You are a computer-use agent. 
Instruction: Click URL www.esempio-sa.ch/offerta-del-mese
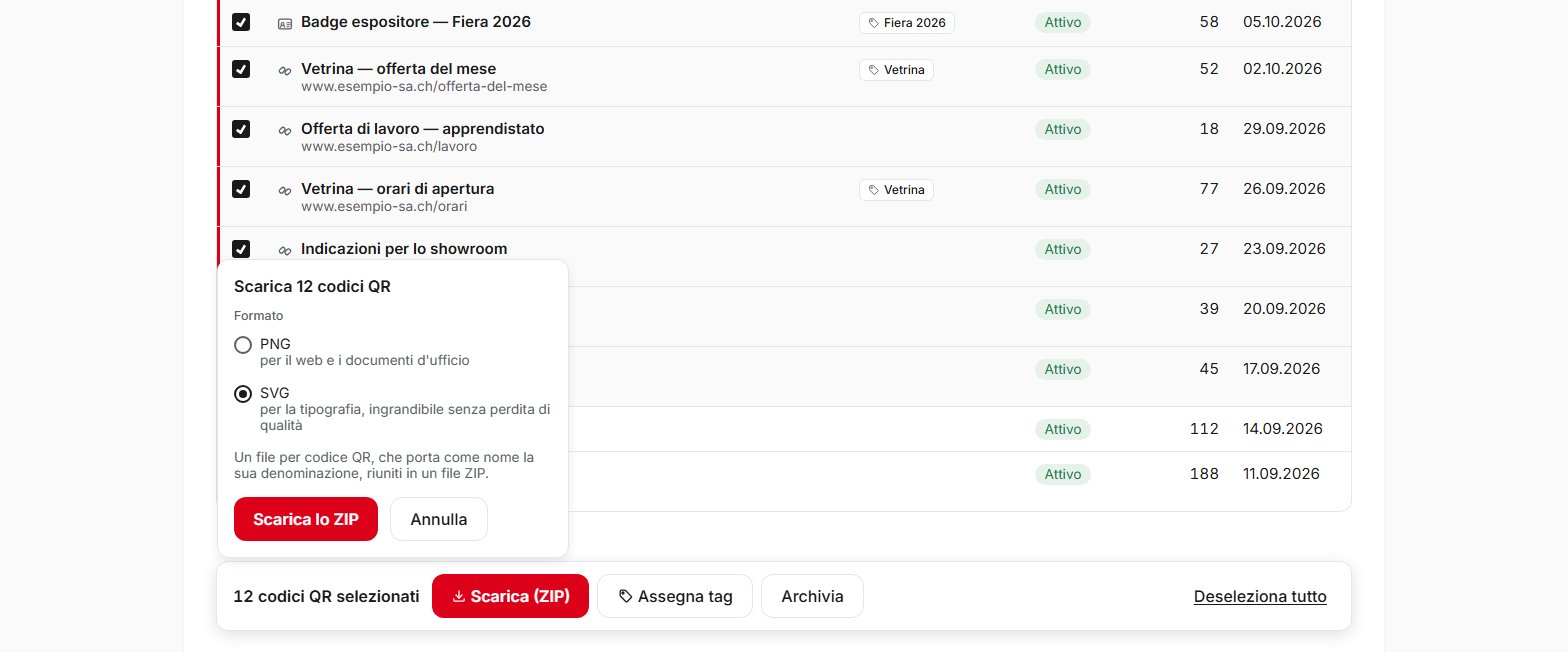click(424, 87)
